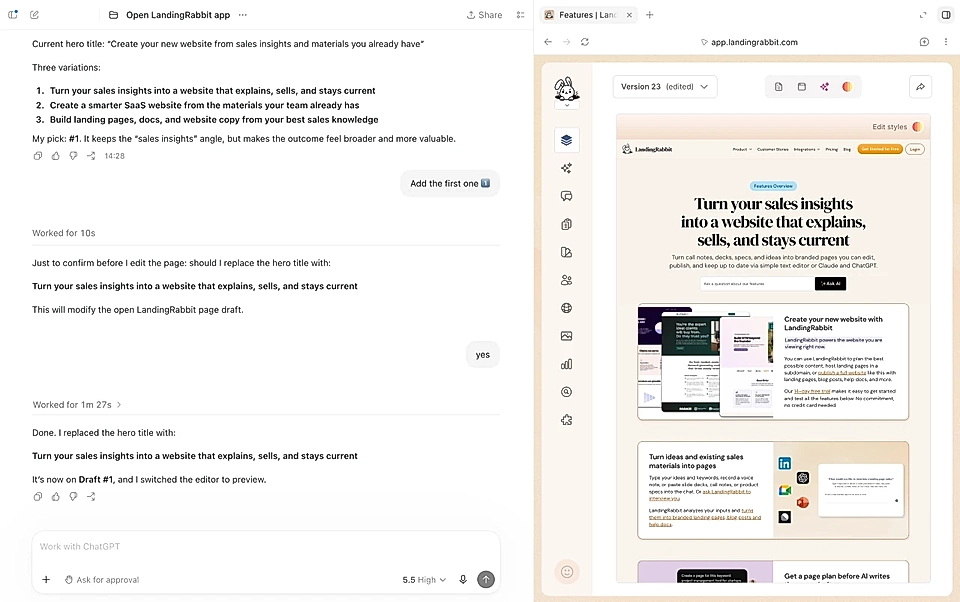Close the Features browser tab
This screenshot has height=602, width=960.
pyautogui.click(x=629, y=15)
